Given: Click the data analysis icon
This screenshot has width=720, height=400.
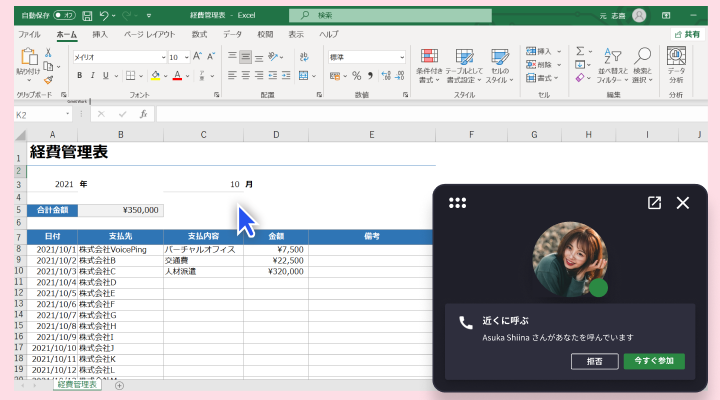Looking at the screenshot, I should click(x=677, y=58).
